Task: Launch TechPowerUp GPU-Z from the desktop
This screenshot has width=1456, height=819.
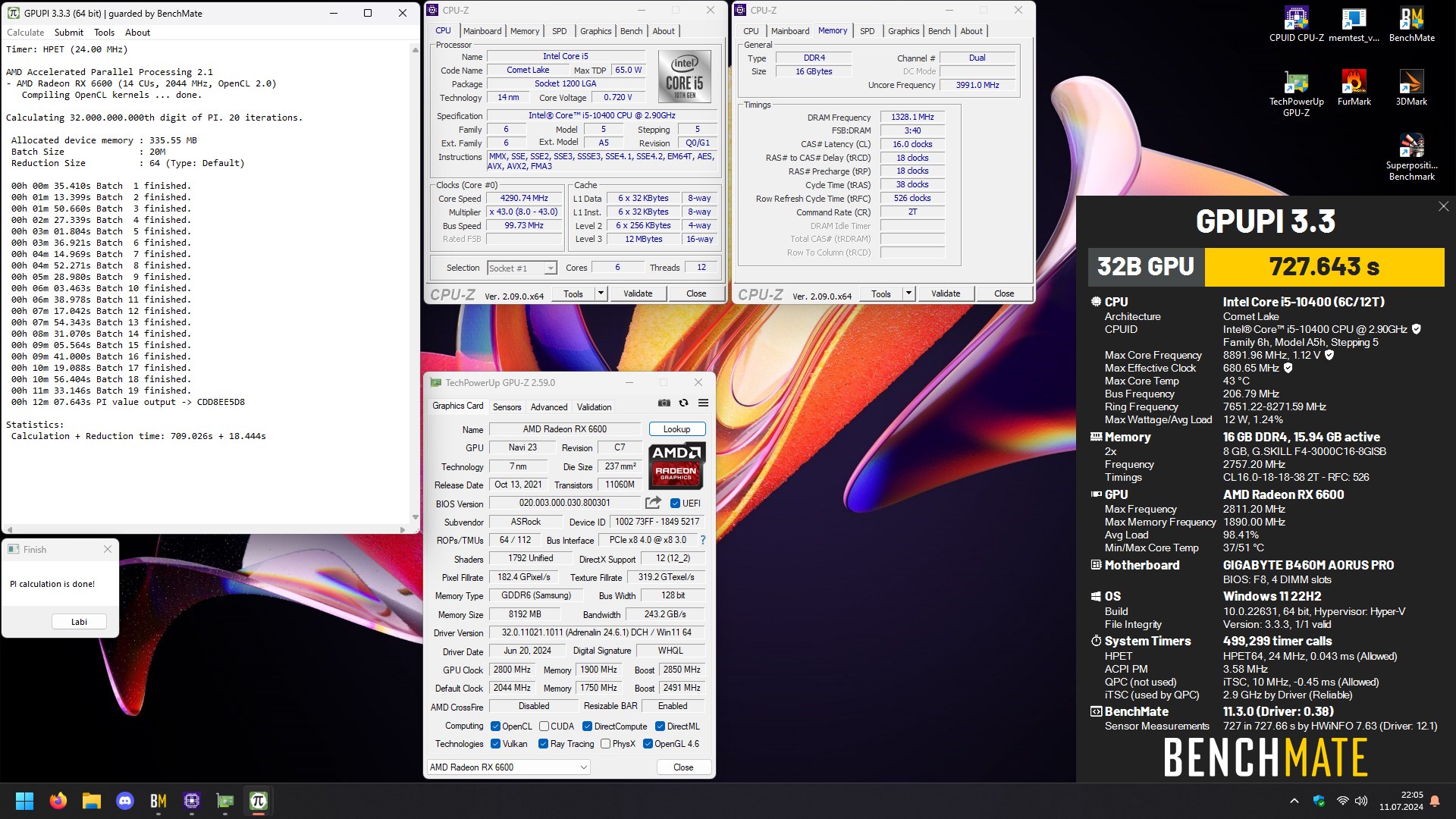Action: pos(1296,93)
